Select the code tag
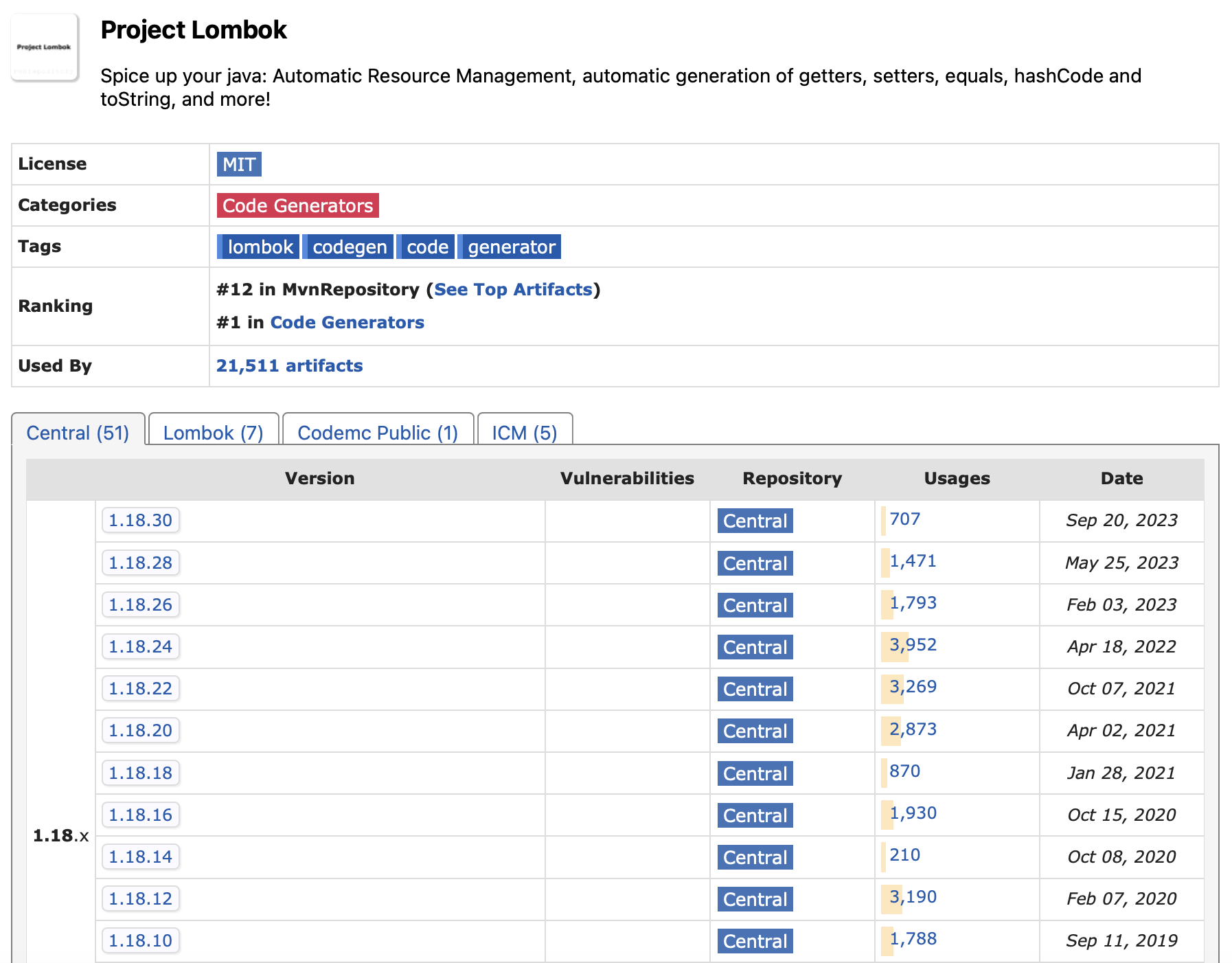 pos(426,247)
